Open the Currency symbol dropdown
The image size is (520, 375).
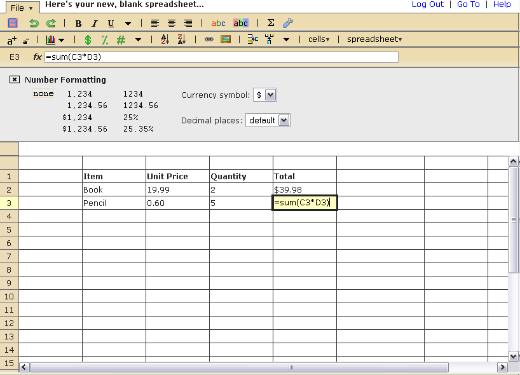coord(265,95)
